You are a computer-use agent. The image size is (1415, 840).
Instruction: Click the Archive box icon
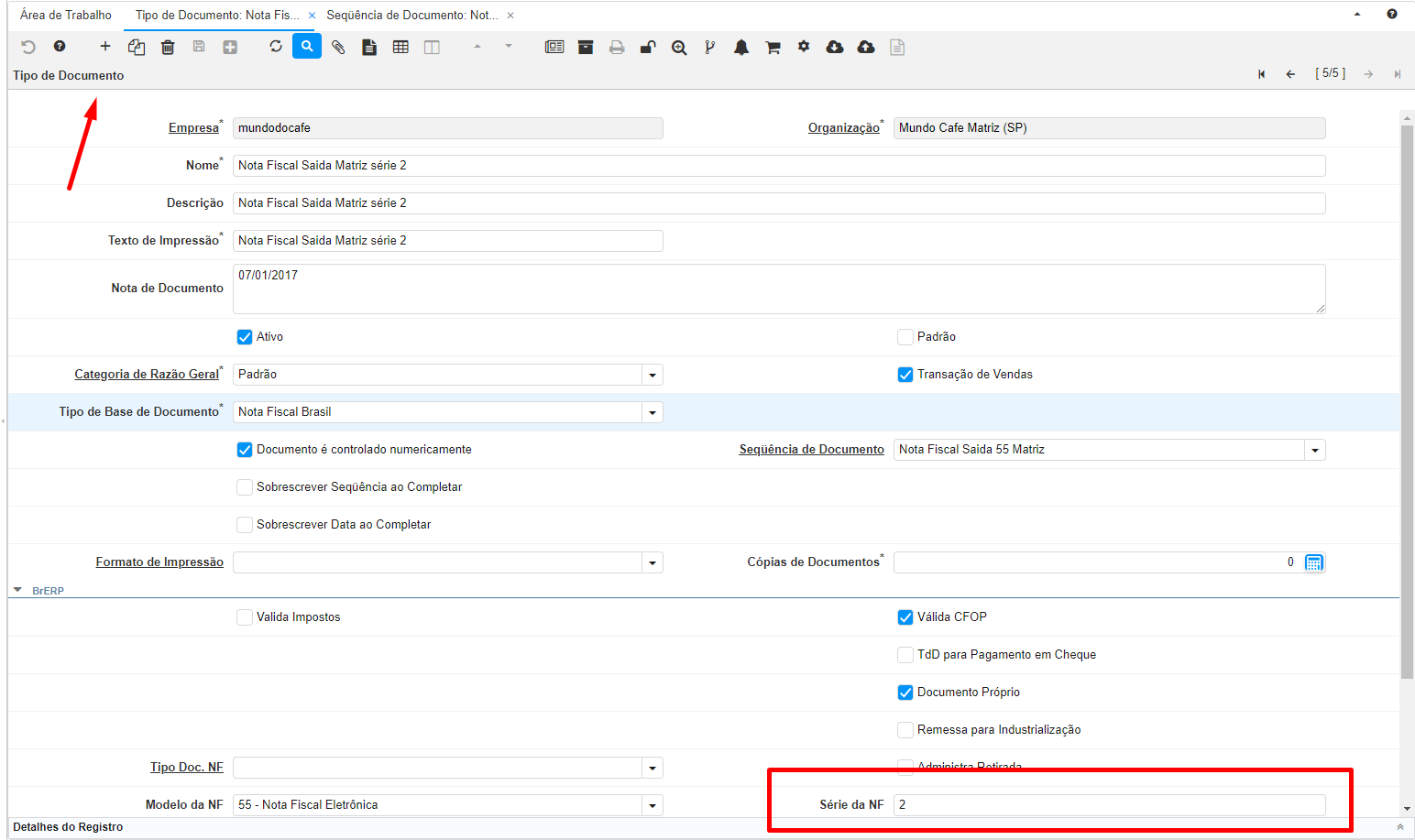tap(586, 48)
